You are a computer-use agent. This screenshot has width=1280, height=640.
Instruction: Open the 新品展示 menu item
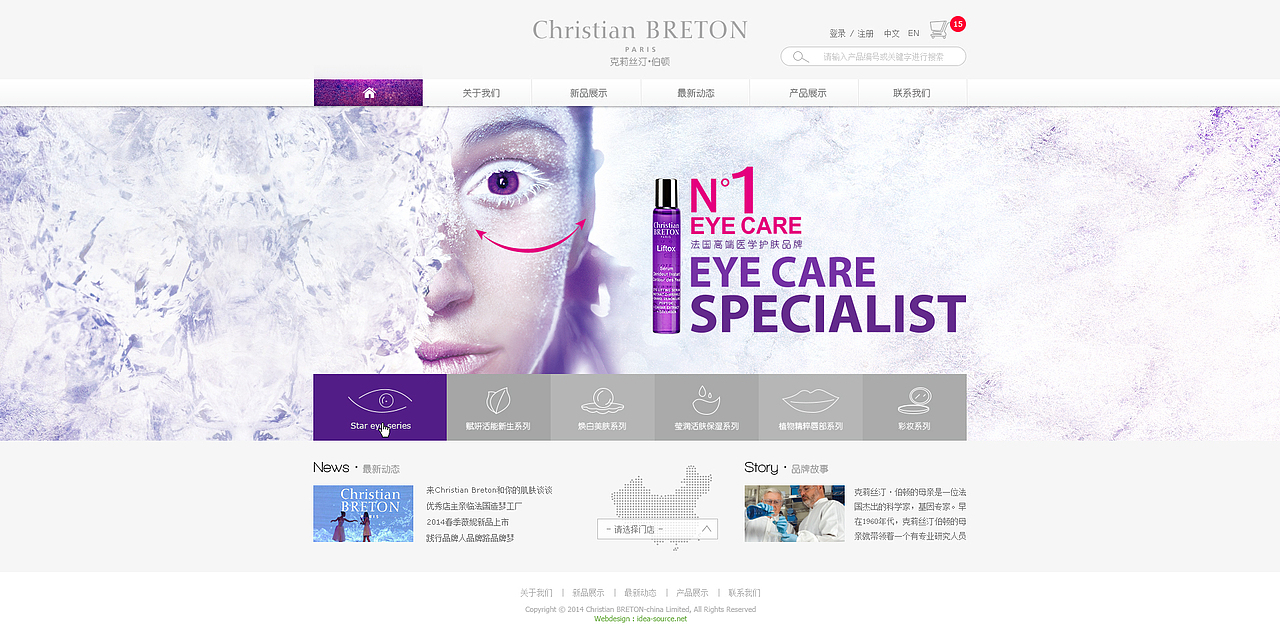(588, 93)
